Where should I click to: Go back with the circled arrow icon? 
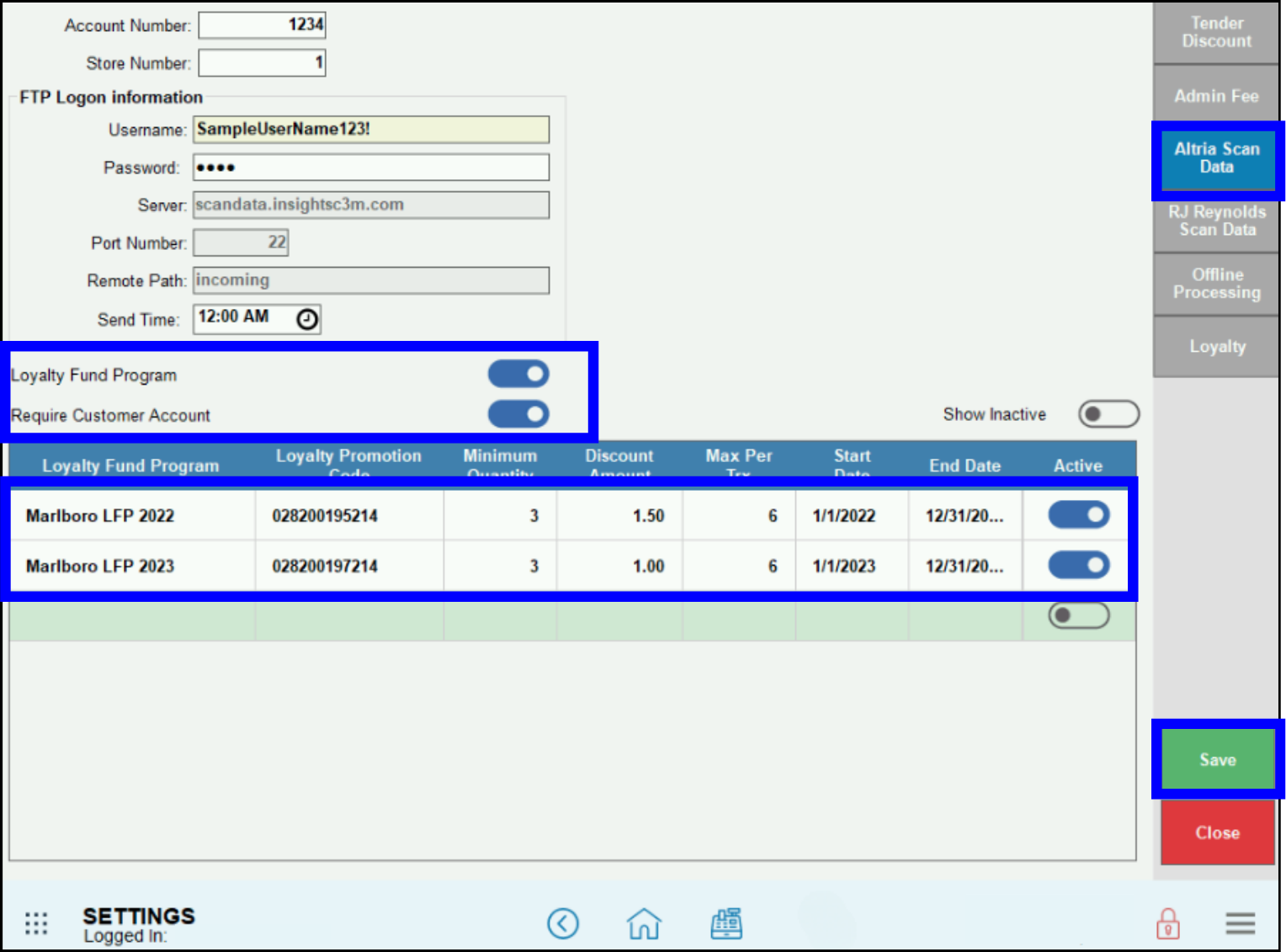coord(563,923)
